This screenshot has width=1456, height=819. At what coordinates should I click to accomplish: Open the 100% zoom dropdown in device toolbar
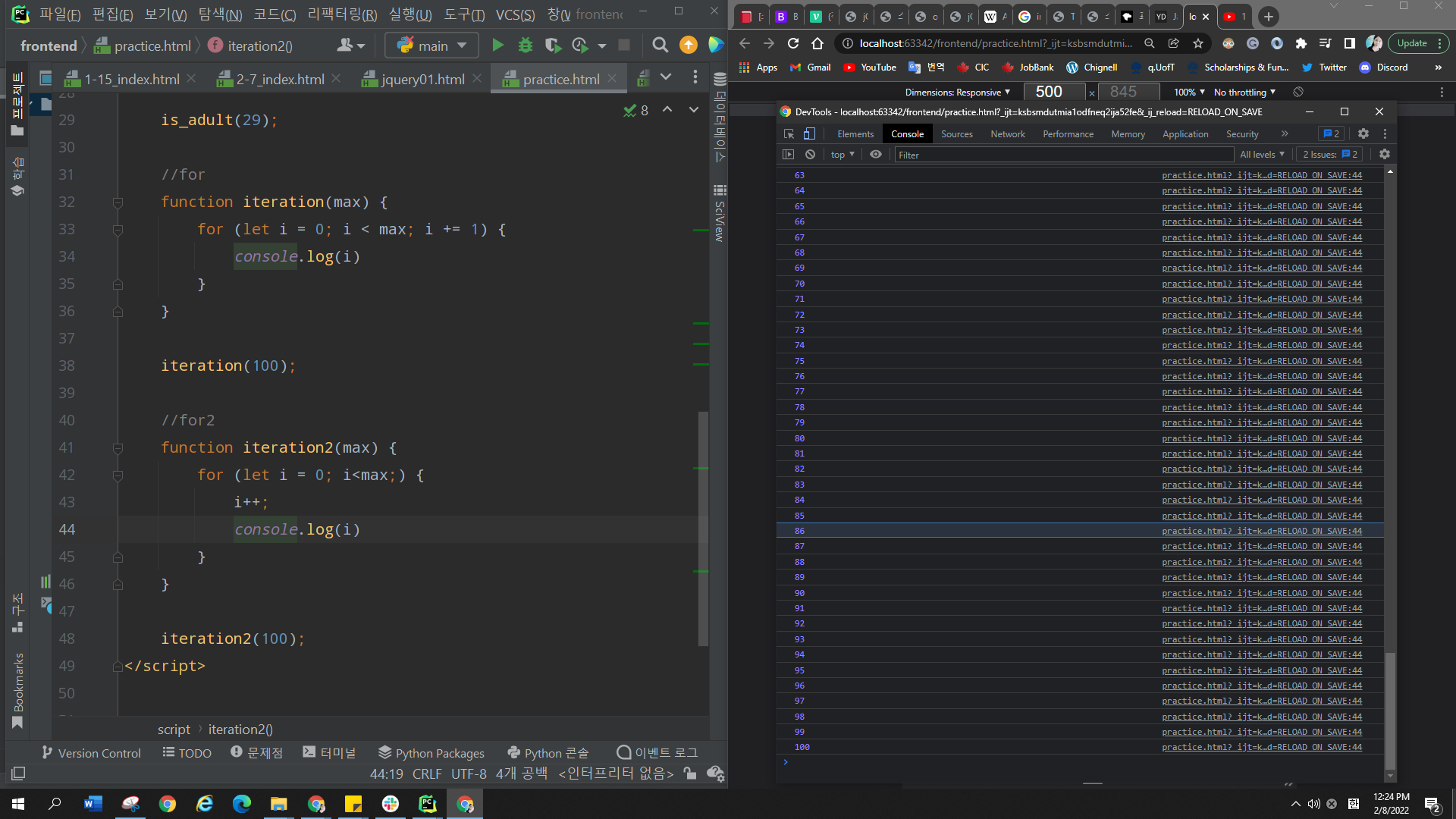click(1189, 92)
